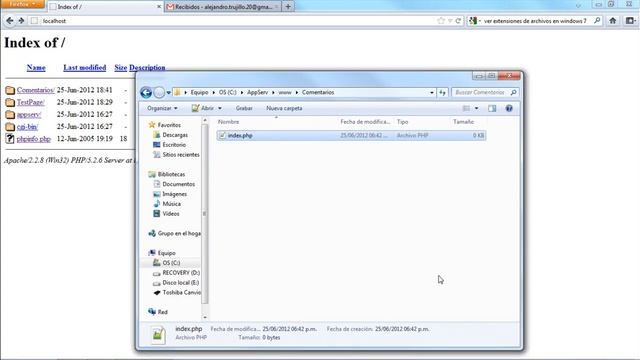Screen dimensions: 640x360
Task: Open Comentarios/ link in browser listing
Action: click(36, 90)
